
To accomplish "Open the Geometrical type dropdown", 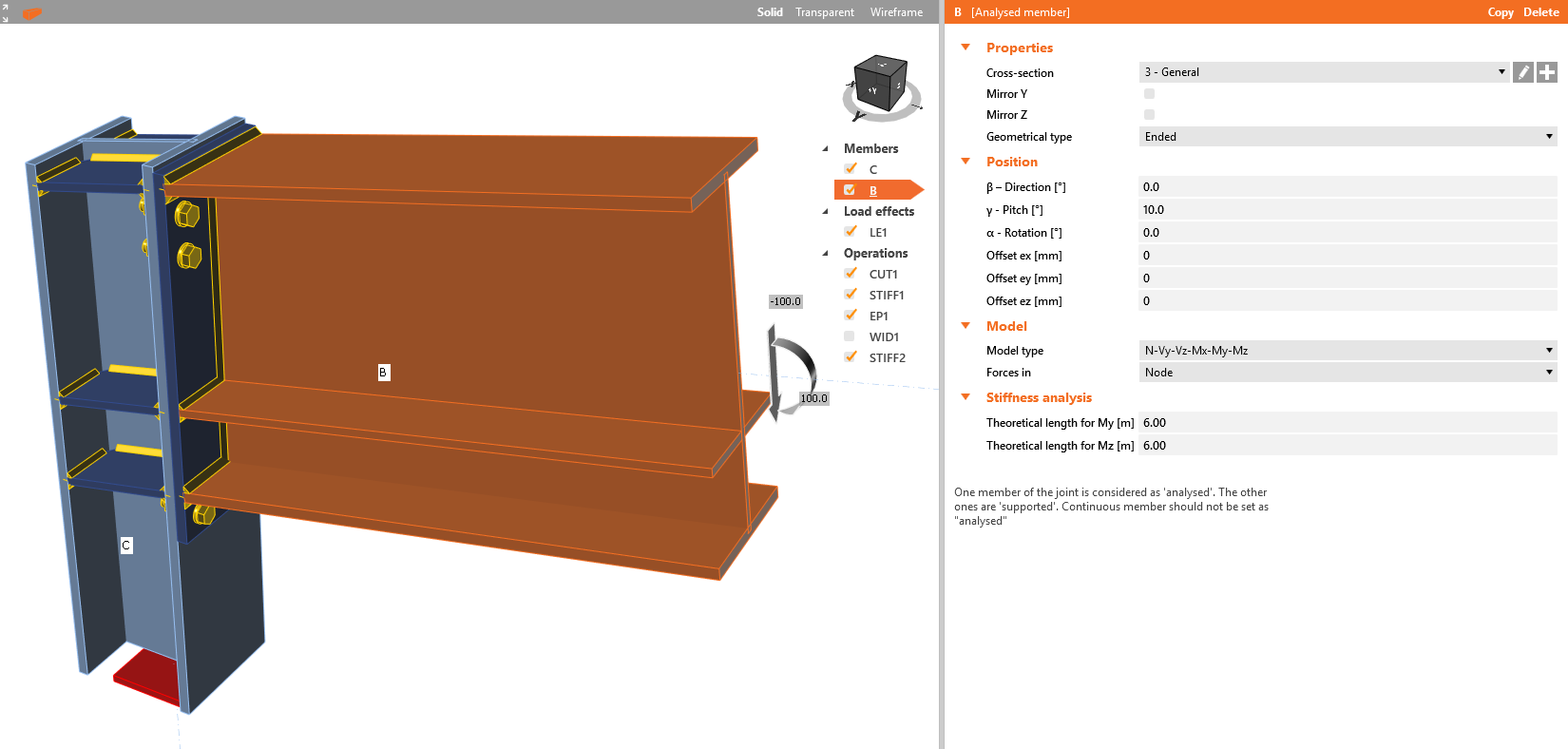I will click(x=1348, y=137).
